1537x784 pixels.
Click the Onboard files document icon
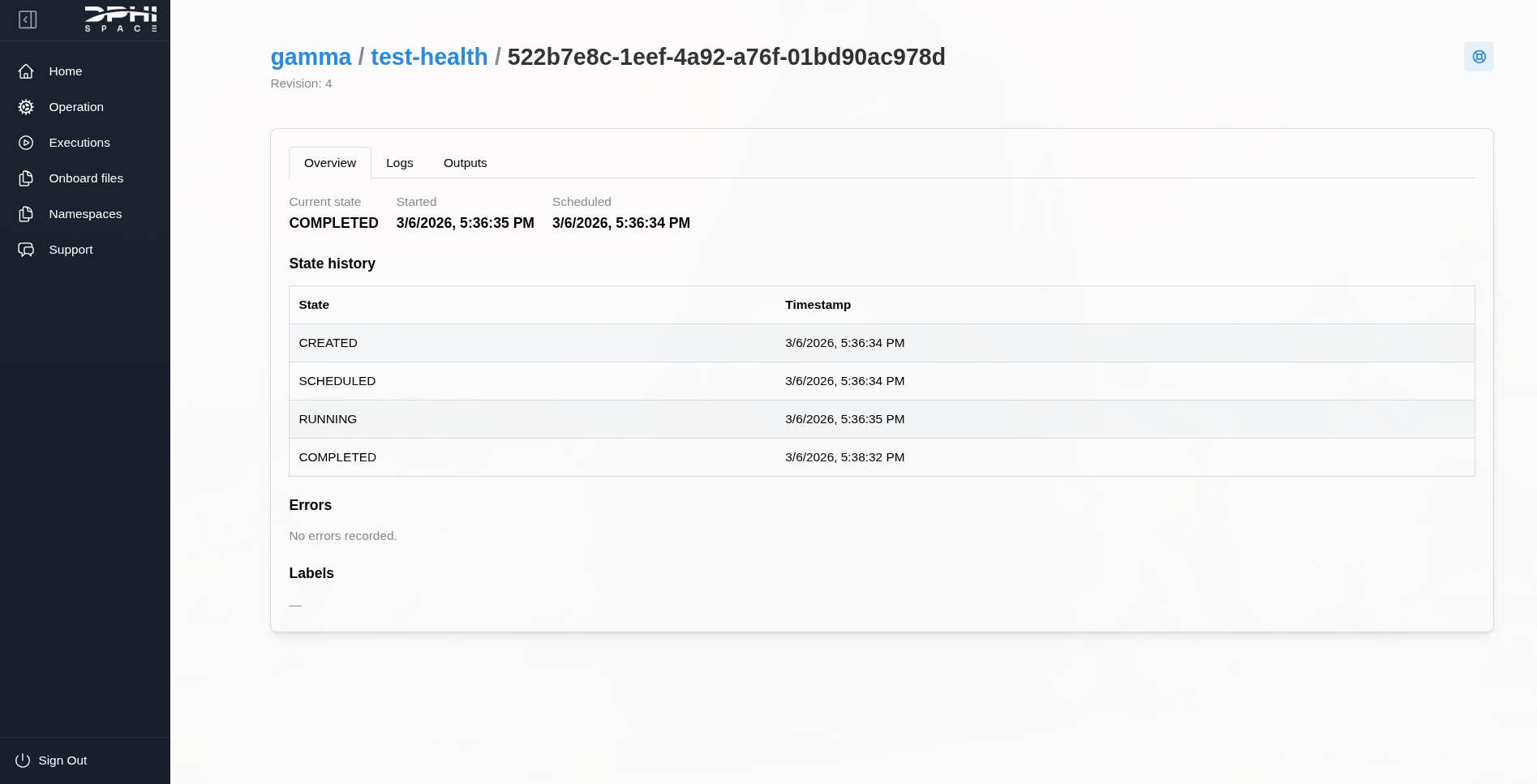click(x=26, y=178)
